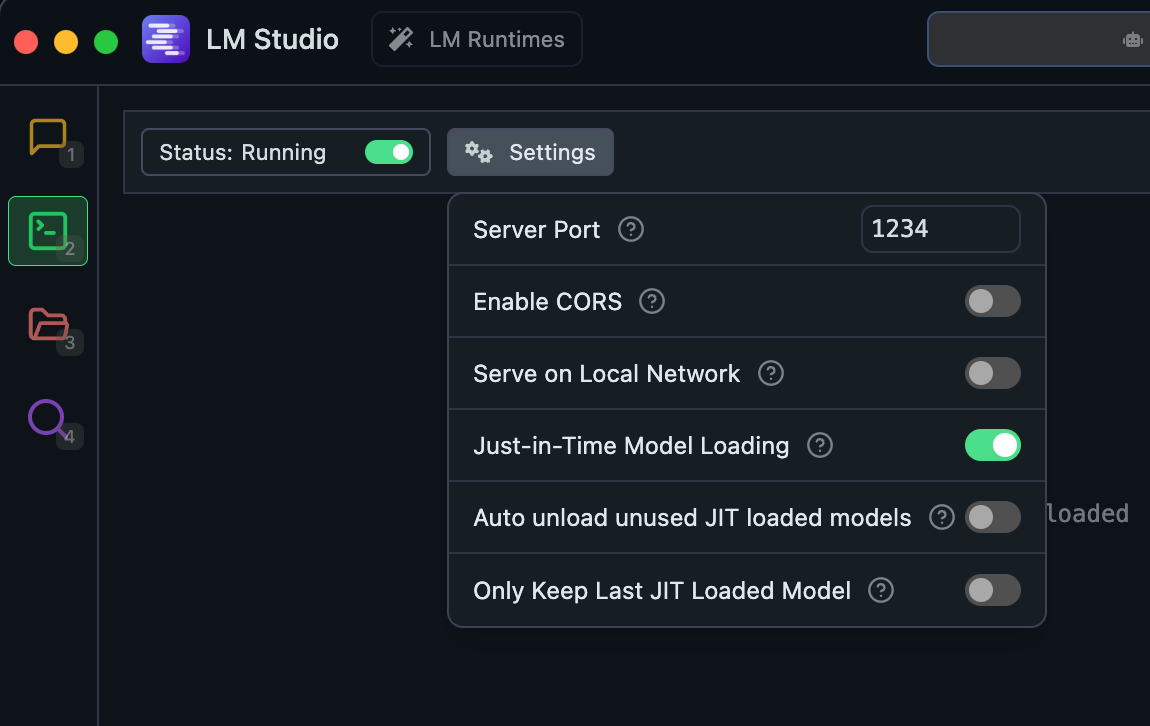Click the robot icon in top bar
The height and width of the screenshot is (726, 1150).
(1133, 40)
